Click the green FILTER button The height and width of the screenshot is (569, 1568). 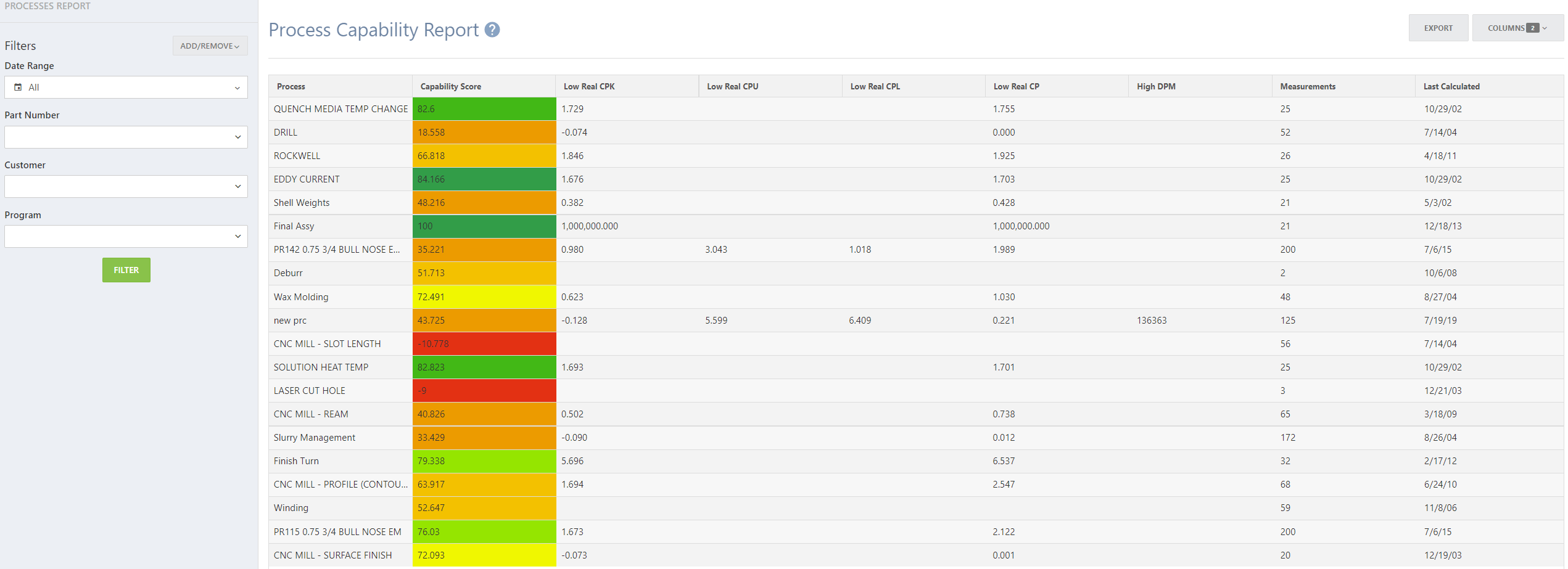tap(126, 269)
